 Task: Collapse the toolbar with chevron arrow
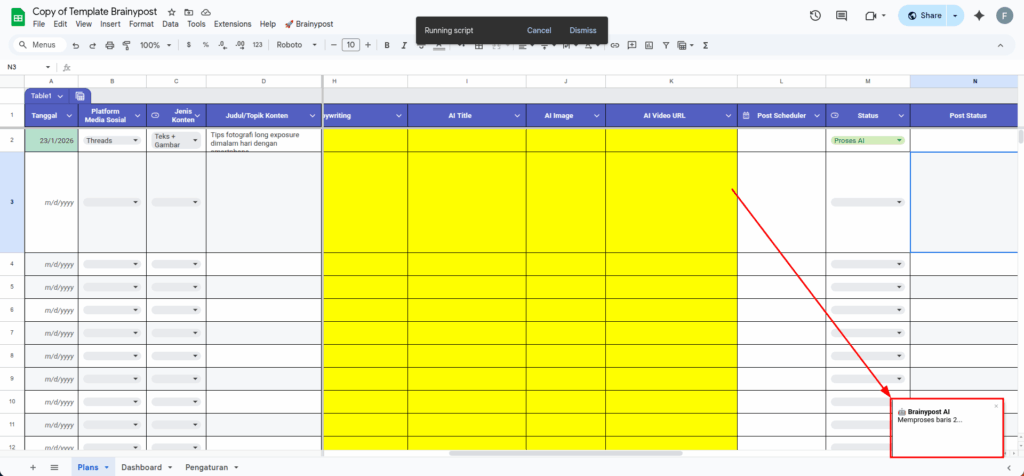pos(1002,45)
